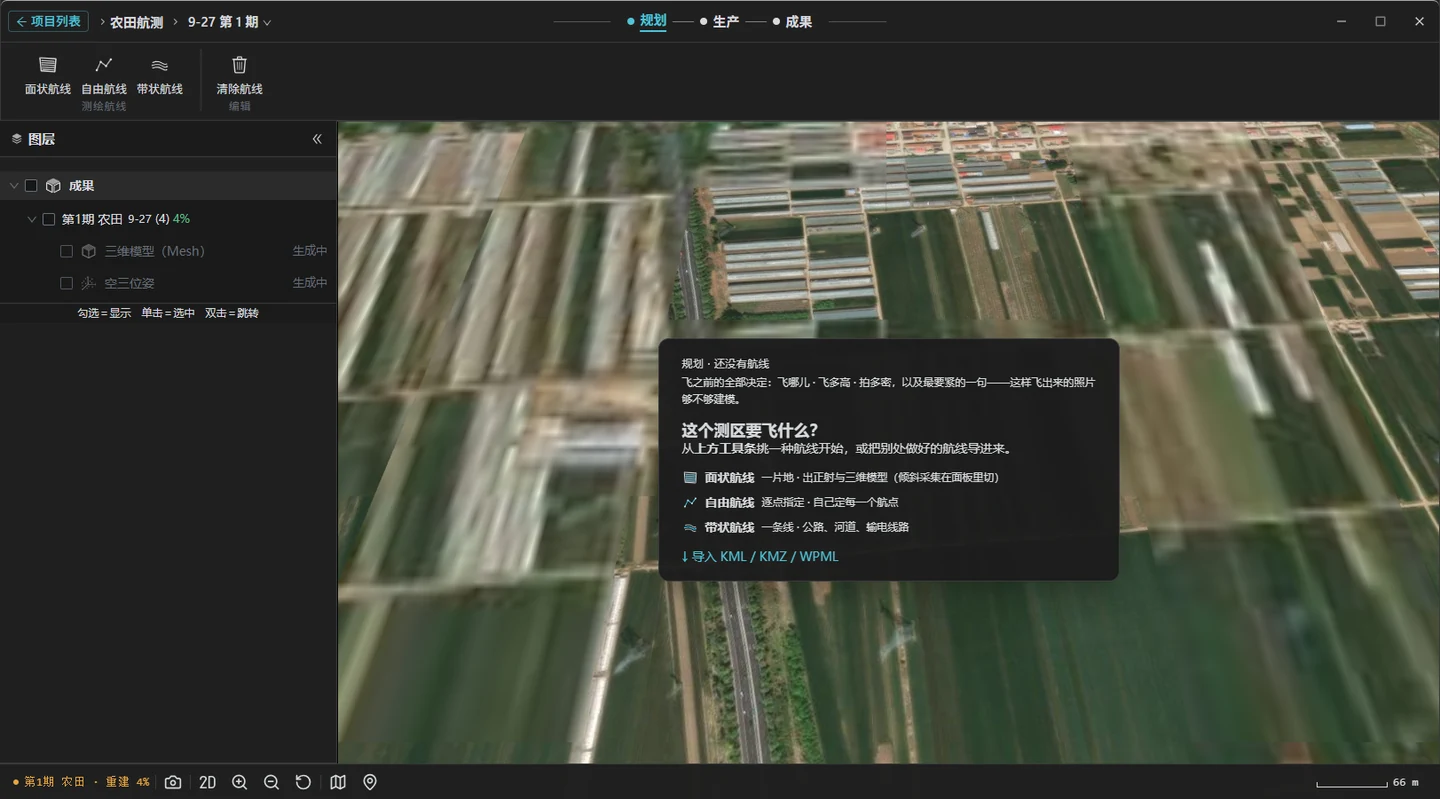1440x799 pixels.
Task: Reset the view with the rotate arrow icon
Action: 303,782
